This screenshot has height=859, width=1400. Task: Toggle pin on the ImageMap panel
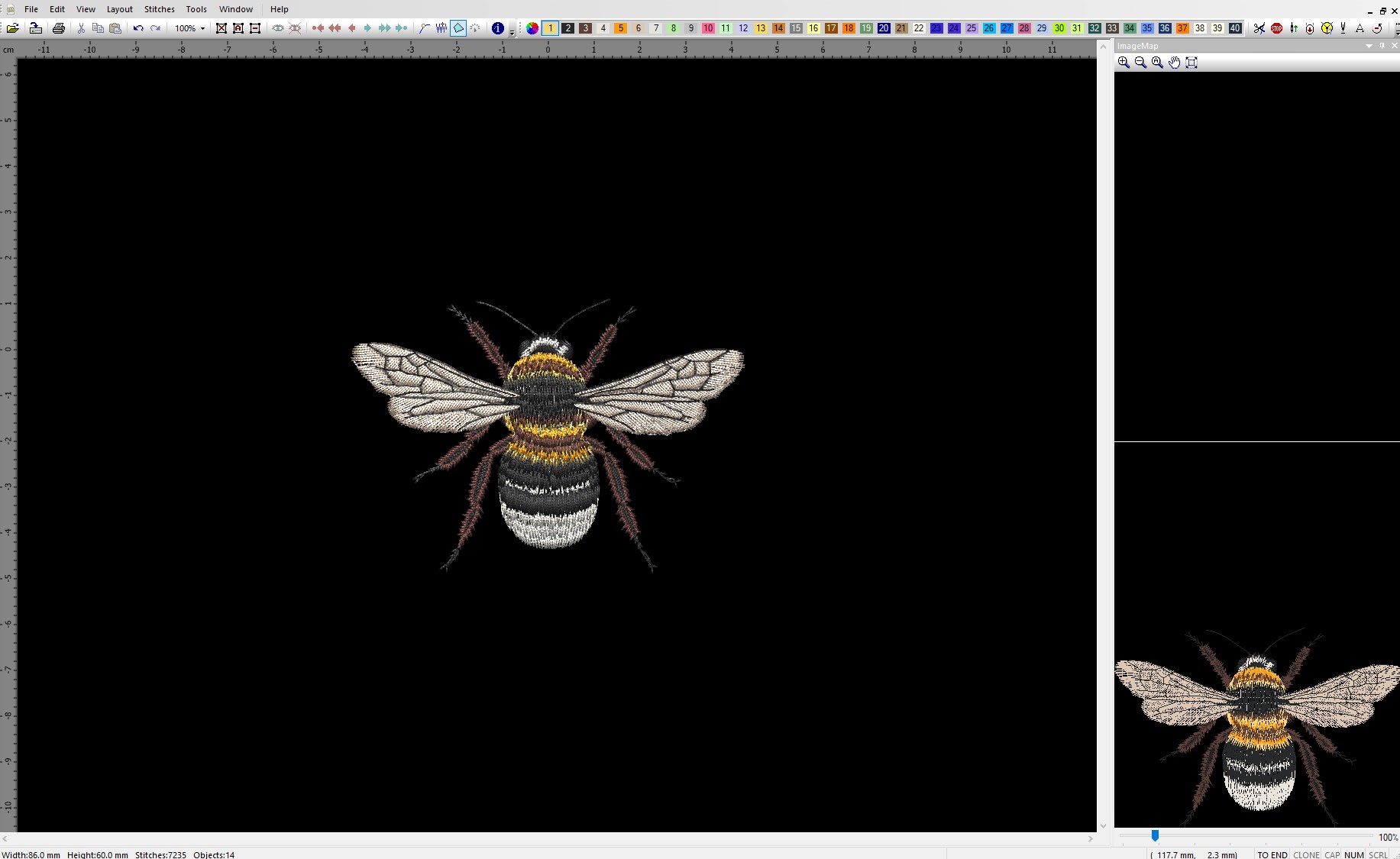[1382, 46]
